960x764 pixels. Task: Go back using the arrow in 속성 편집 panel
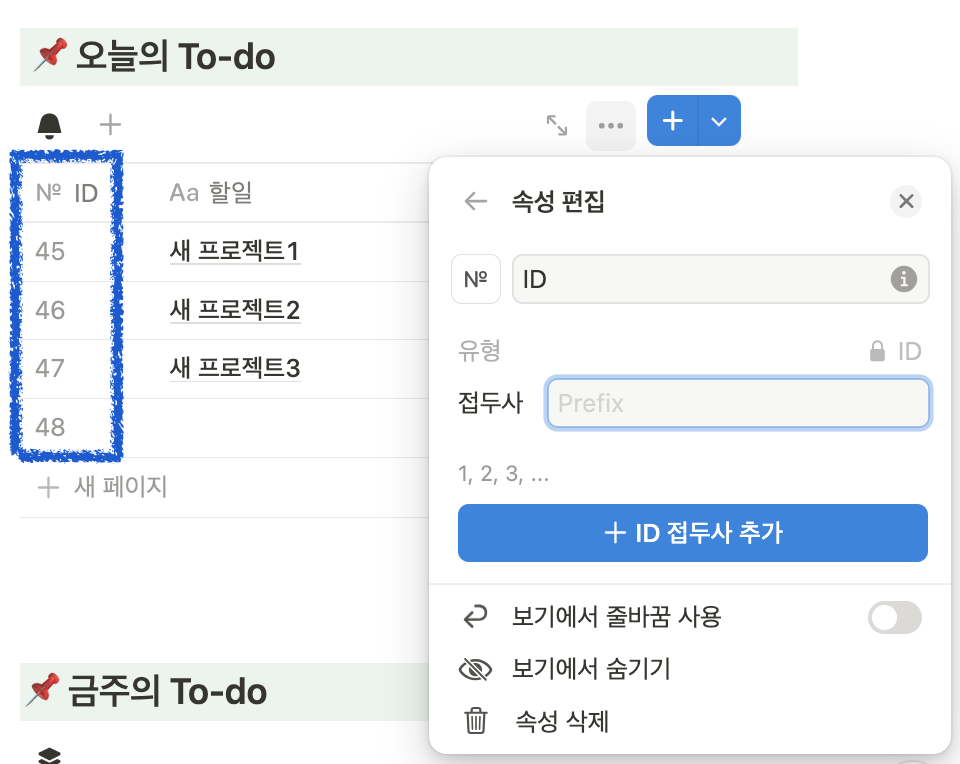pyautogui.click(x=476, y=201)
